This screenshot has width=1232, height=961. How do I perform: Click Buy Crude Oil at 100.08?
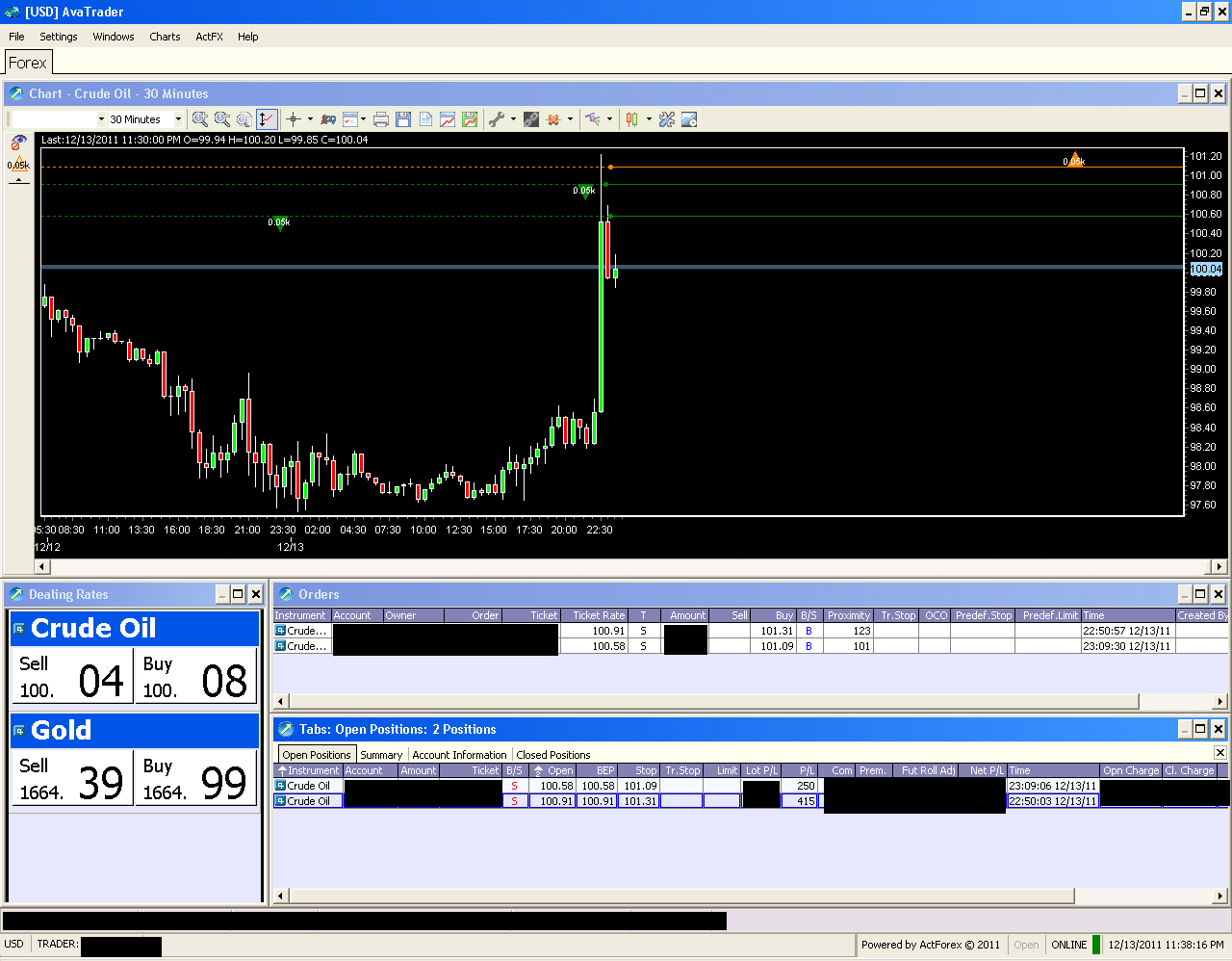coord(195,676)
